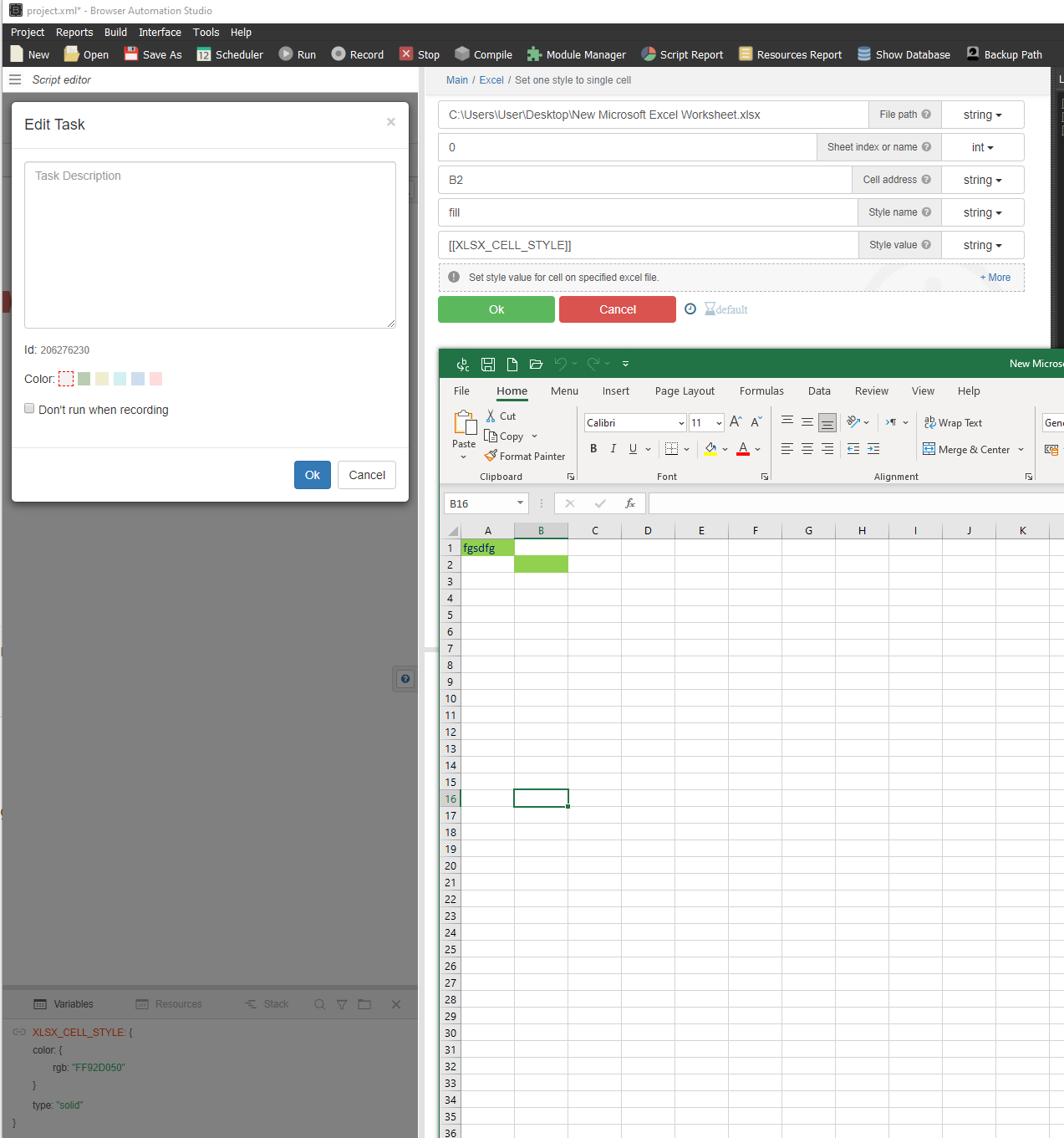Toggle Wrap Text in Alignment group
The width and height of the screenshot is (1064, 1138).
point(953,423)
